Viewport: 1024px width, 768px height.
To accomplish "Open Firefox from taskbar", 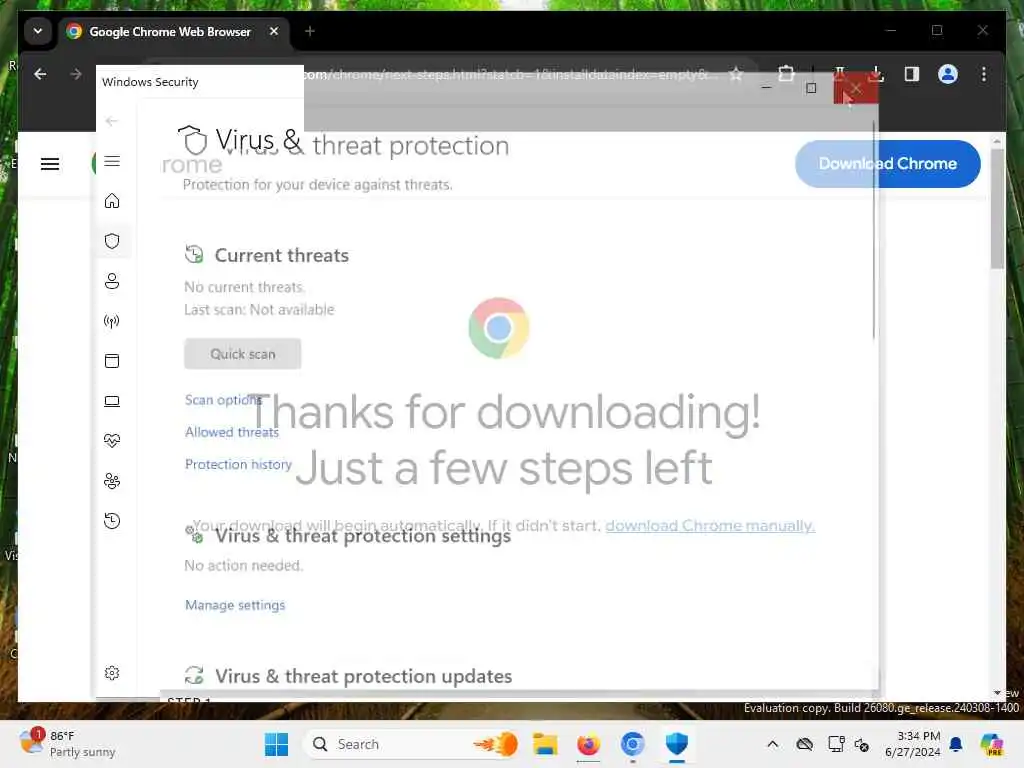I will (588, 744).
